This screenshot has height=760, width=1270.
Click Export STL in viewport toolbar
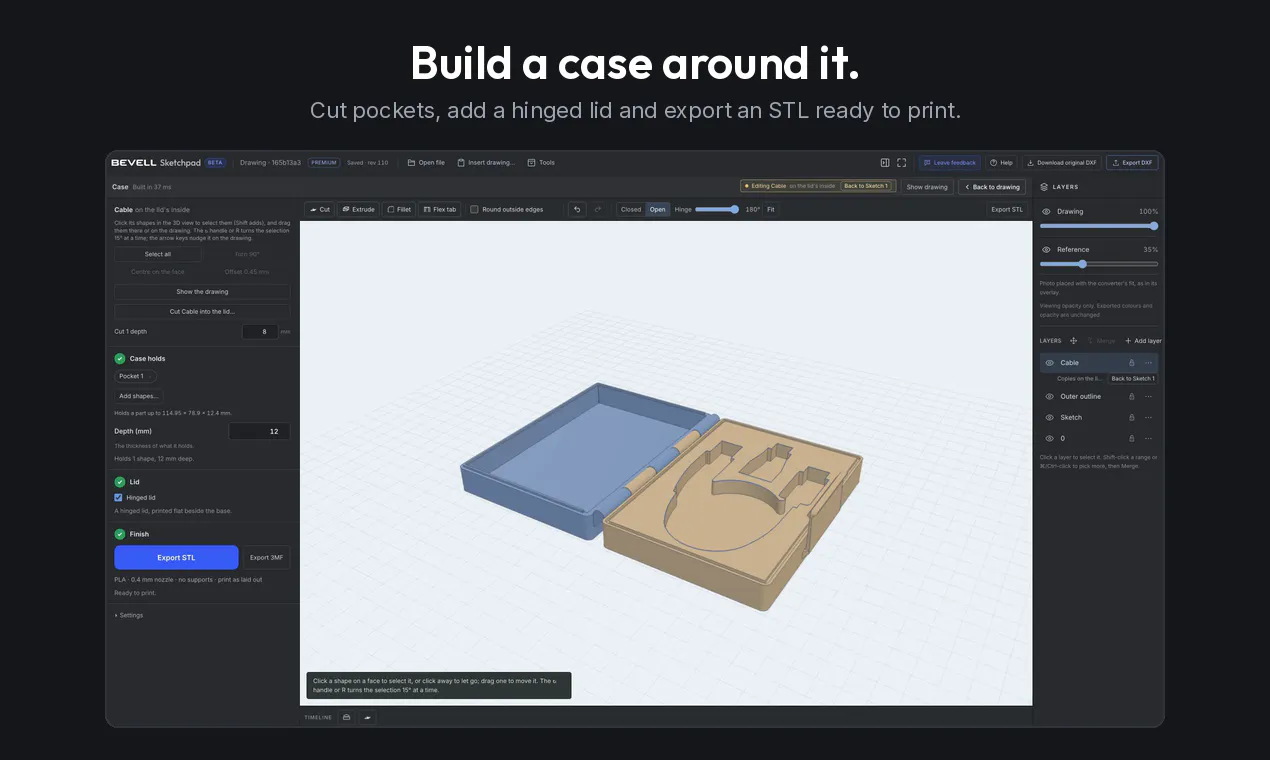coord(1007,209)
